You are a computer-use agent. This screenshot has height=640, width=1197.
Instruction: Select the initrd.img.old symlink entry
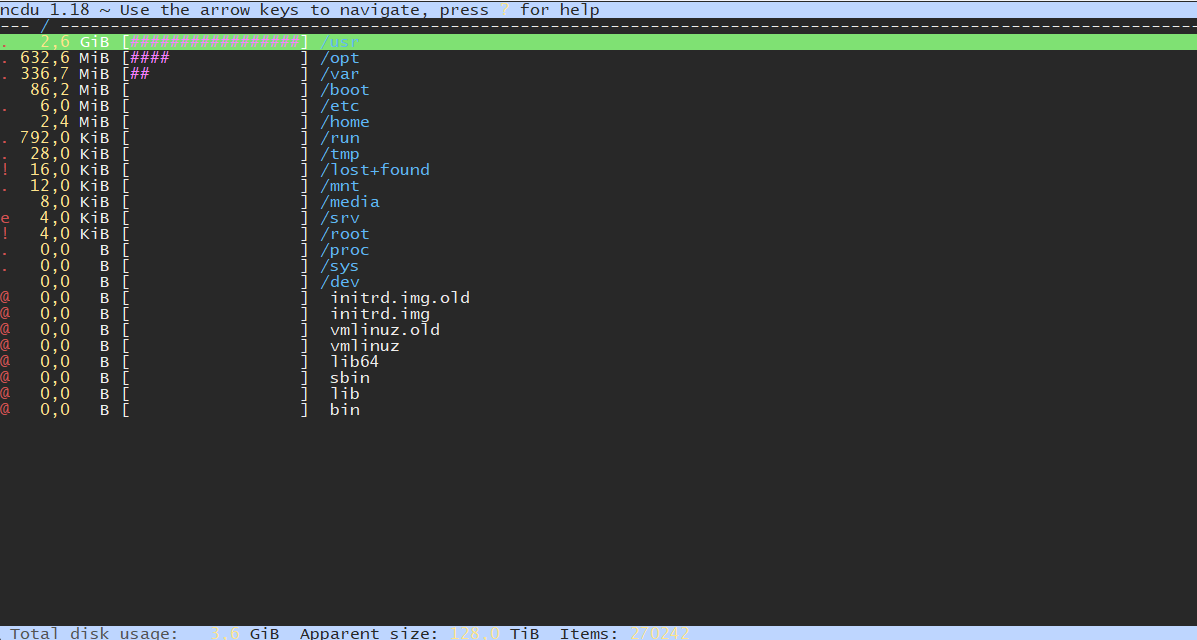click(400, 298)
